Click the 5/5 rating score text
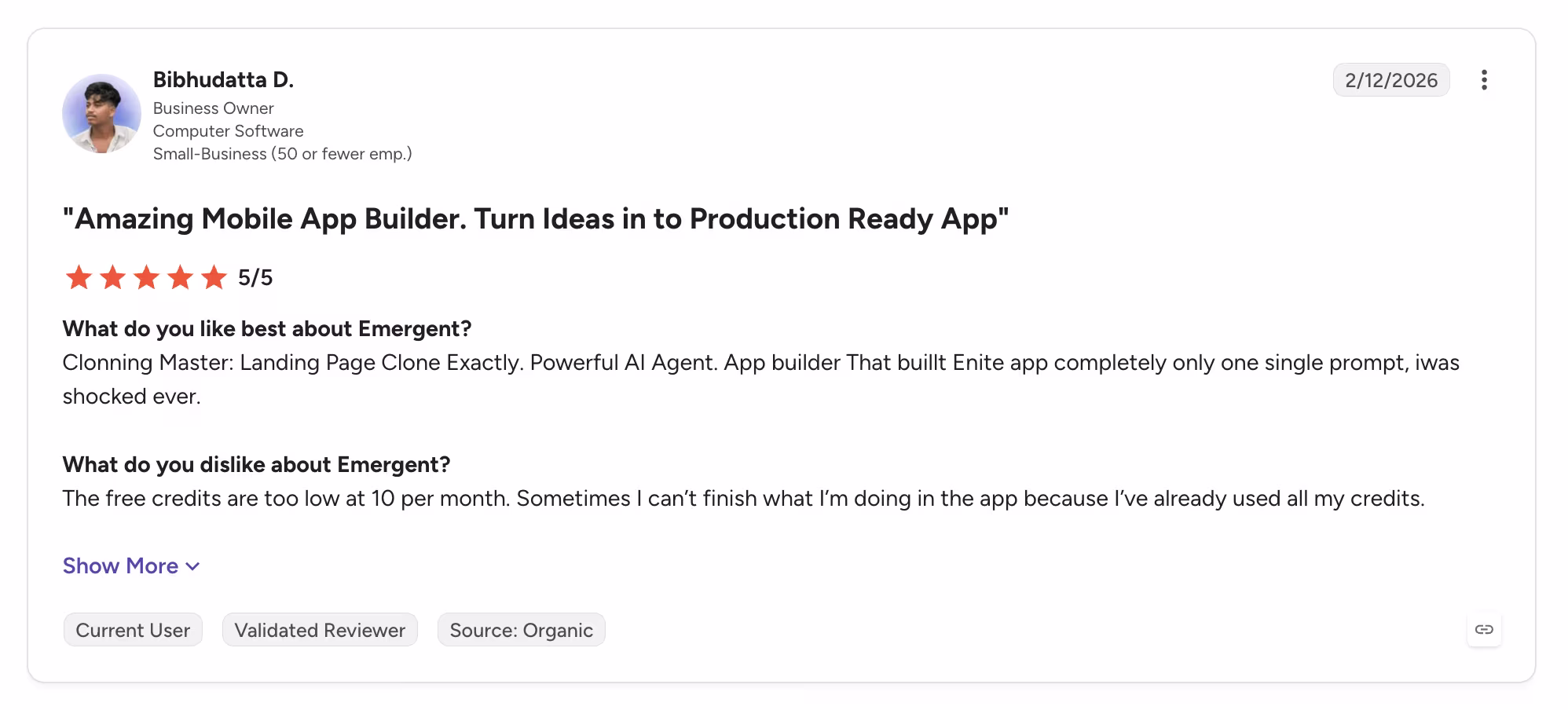The width and height of the screenshot is (1568, 710). (x=255, y=277)
